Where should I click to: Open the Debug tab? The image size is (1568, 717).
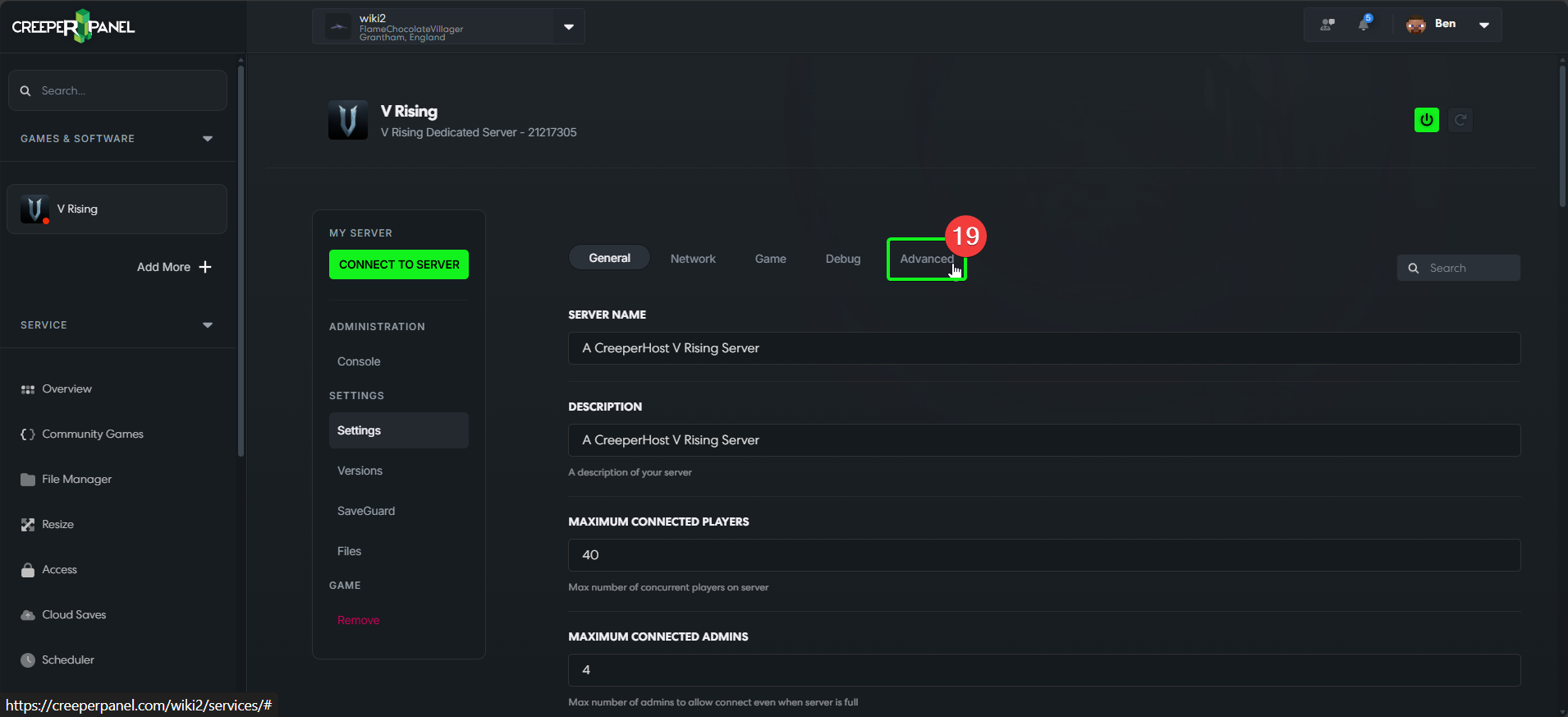click(x=843, y=259)
